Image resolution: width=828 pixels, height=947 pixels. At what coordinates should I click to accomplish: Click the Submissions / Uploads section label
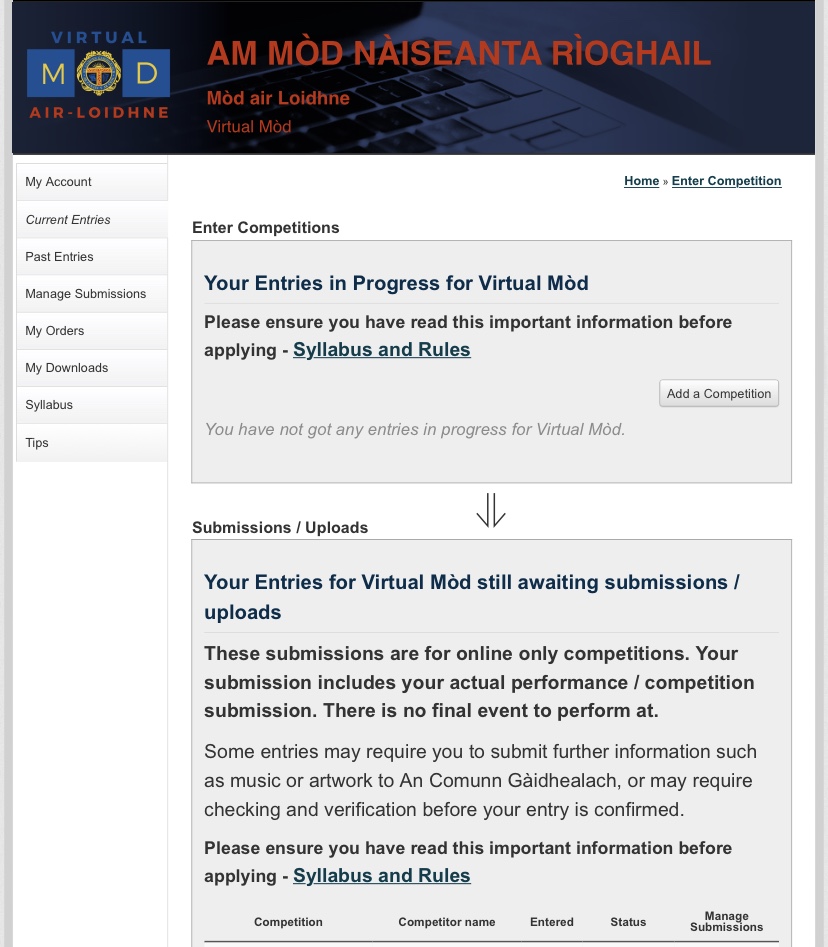click(280, 527)
